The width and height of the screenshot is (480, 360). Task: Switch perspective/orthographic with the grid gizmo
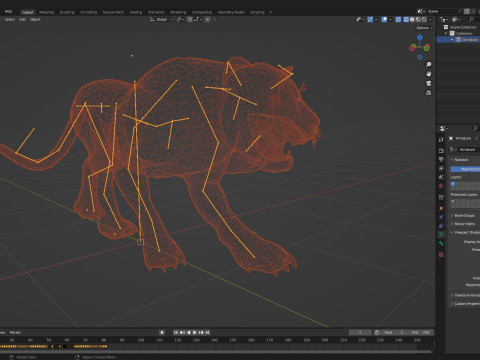(429, 93)
